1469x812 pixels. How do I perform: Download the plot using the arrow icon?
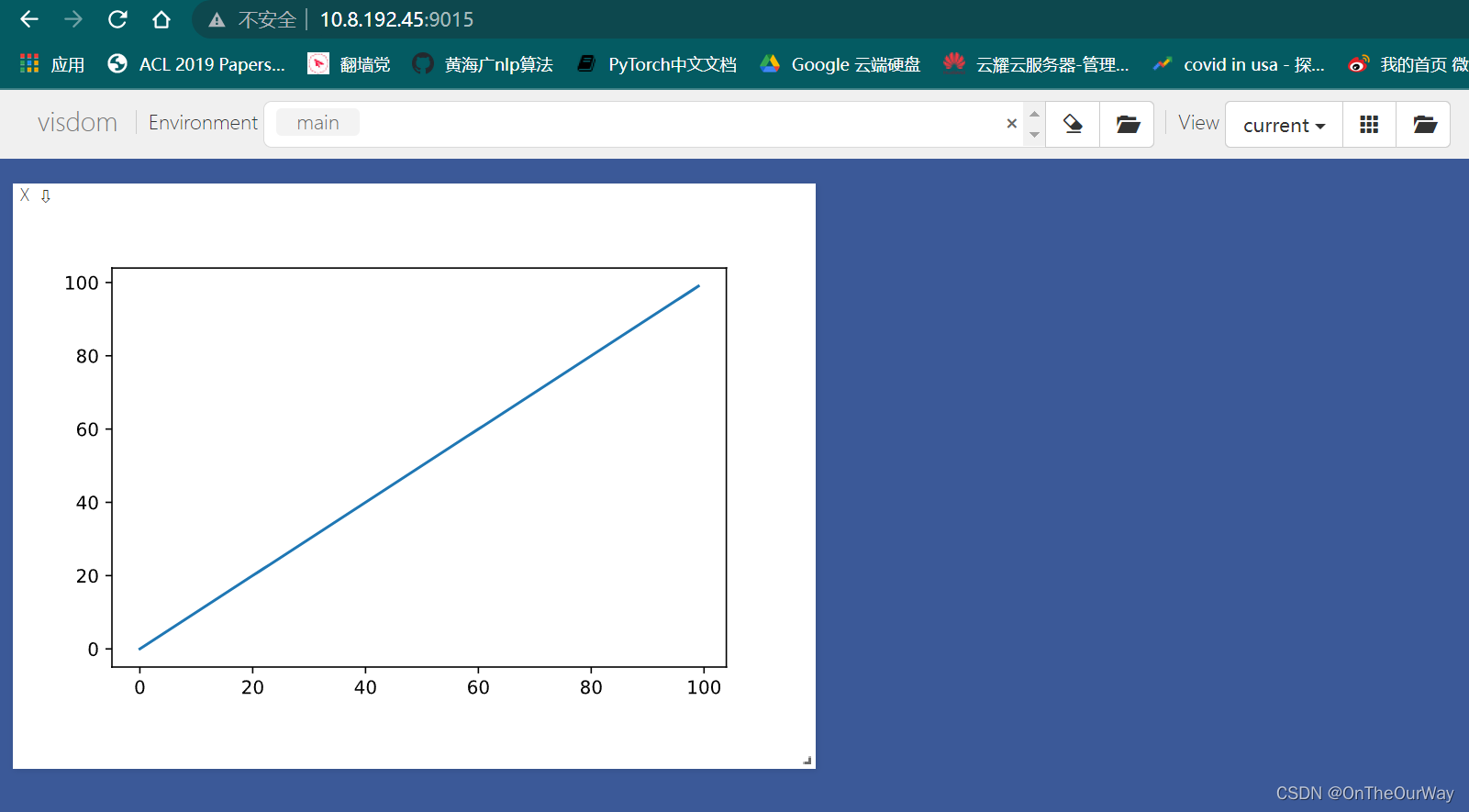[46, 195]
